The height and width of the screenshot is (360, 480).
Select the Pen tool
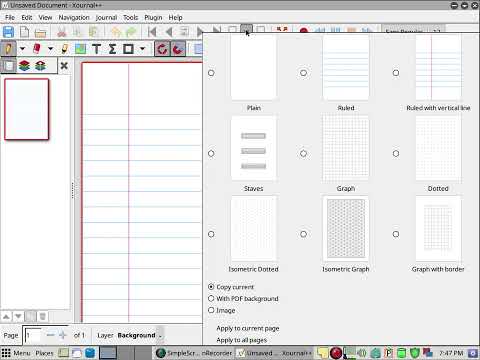9,49
